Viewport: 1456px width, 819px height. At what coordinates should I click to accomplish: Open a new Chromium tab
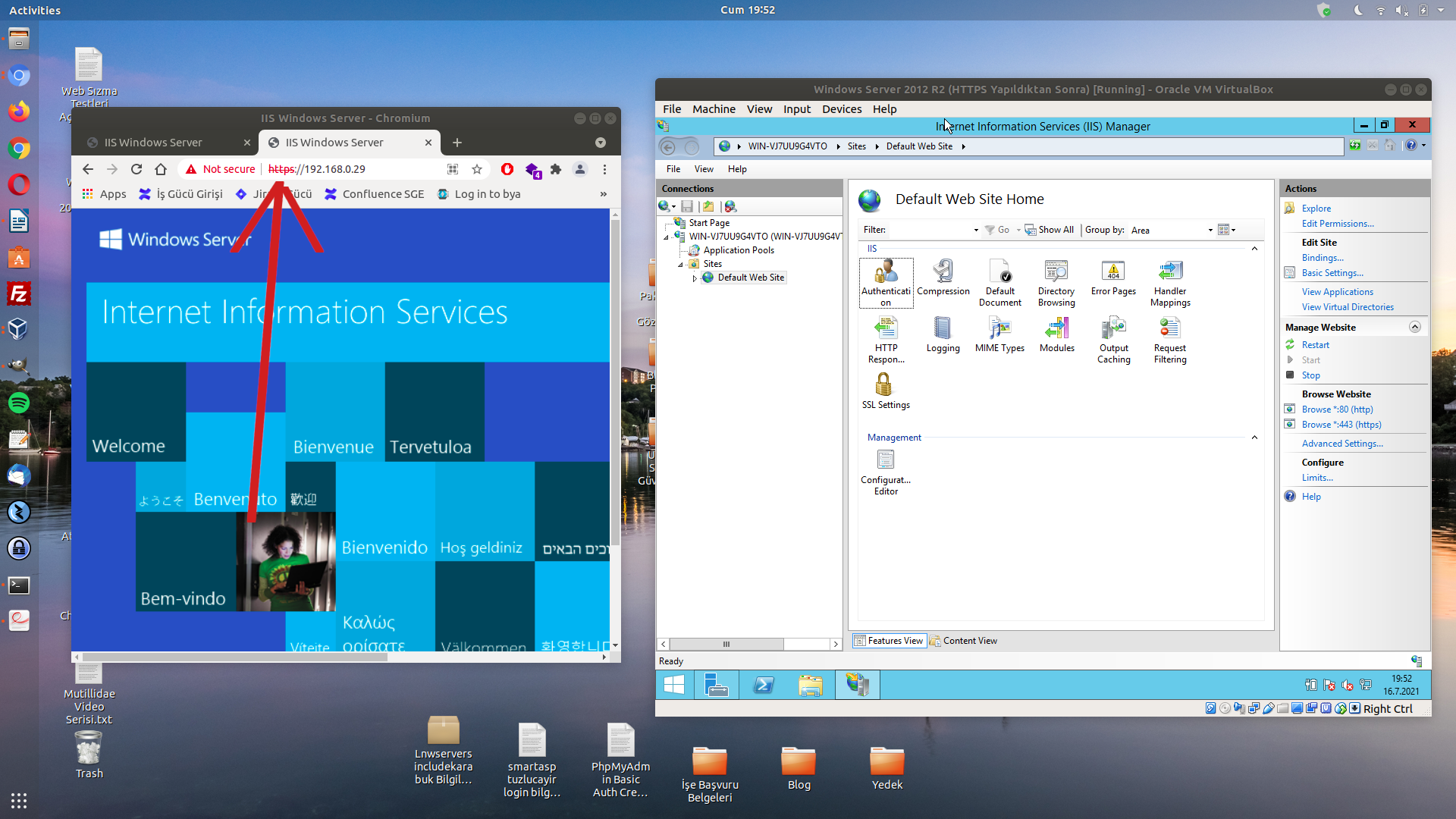click(x=457, y=143)
